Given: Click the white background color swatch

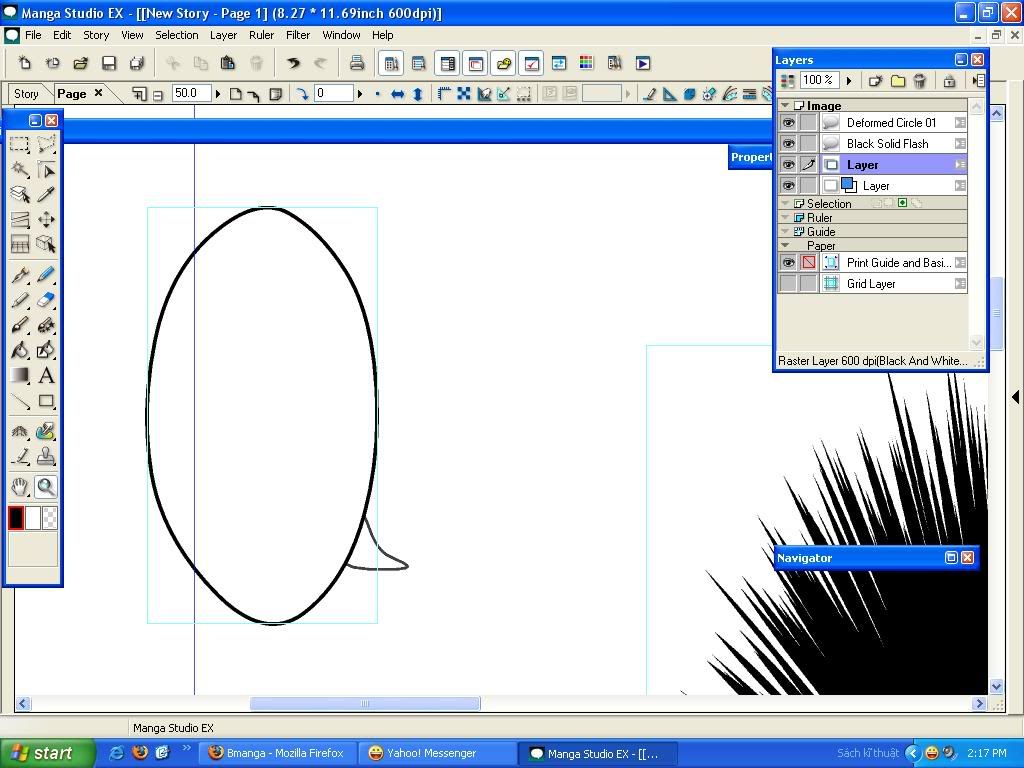Looking at the screenshot, I should [33, 518].
